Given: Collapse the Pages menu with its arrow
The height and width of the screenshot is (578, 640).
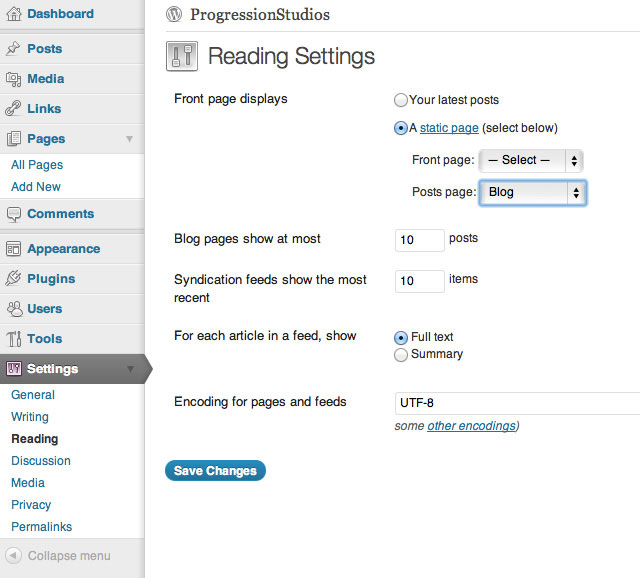Looking at the screenshot, I should click(129, 139).
